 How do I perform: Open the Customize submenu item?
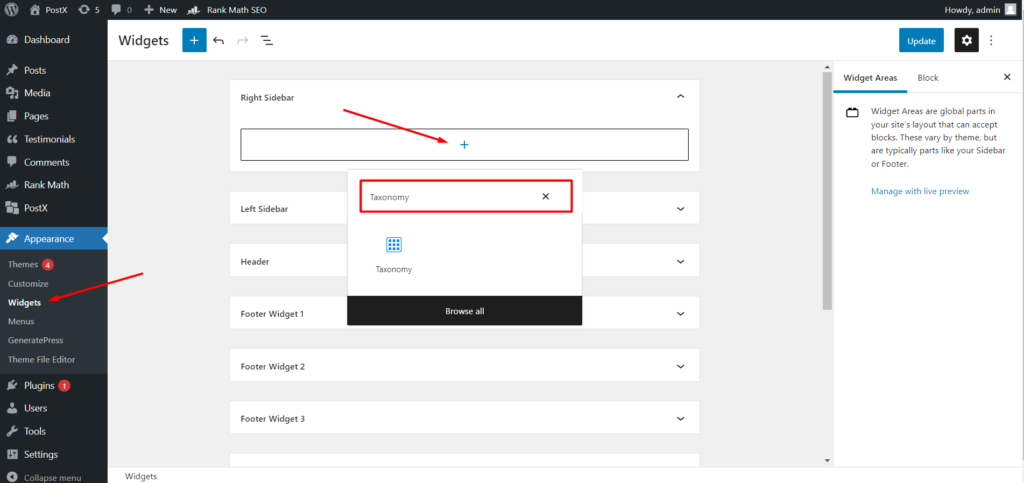pyautogui.click(x=28, y=283)
